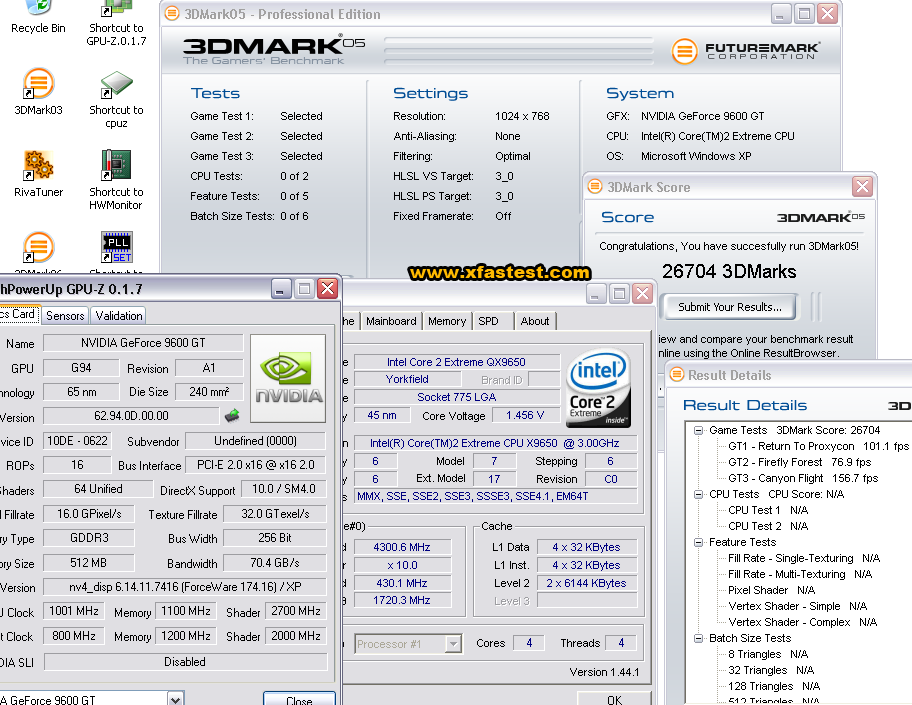Click the Socket 775 LGA package field
912x705 pixels.
pyautogui.click(x=457, y=397)
